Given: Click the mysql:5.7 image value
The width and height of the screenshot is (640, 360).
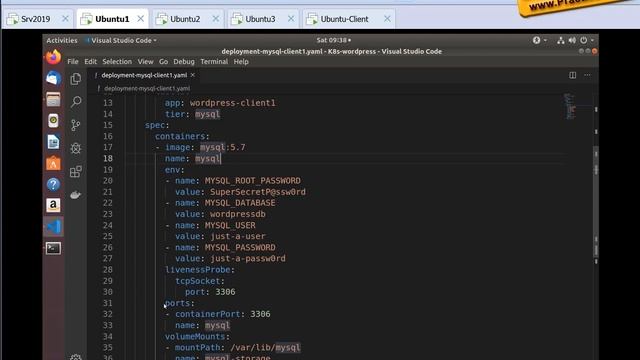Looking at the screenshot, I should 222,147.
